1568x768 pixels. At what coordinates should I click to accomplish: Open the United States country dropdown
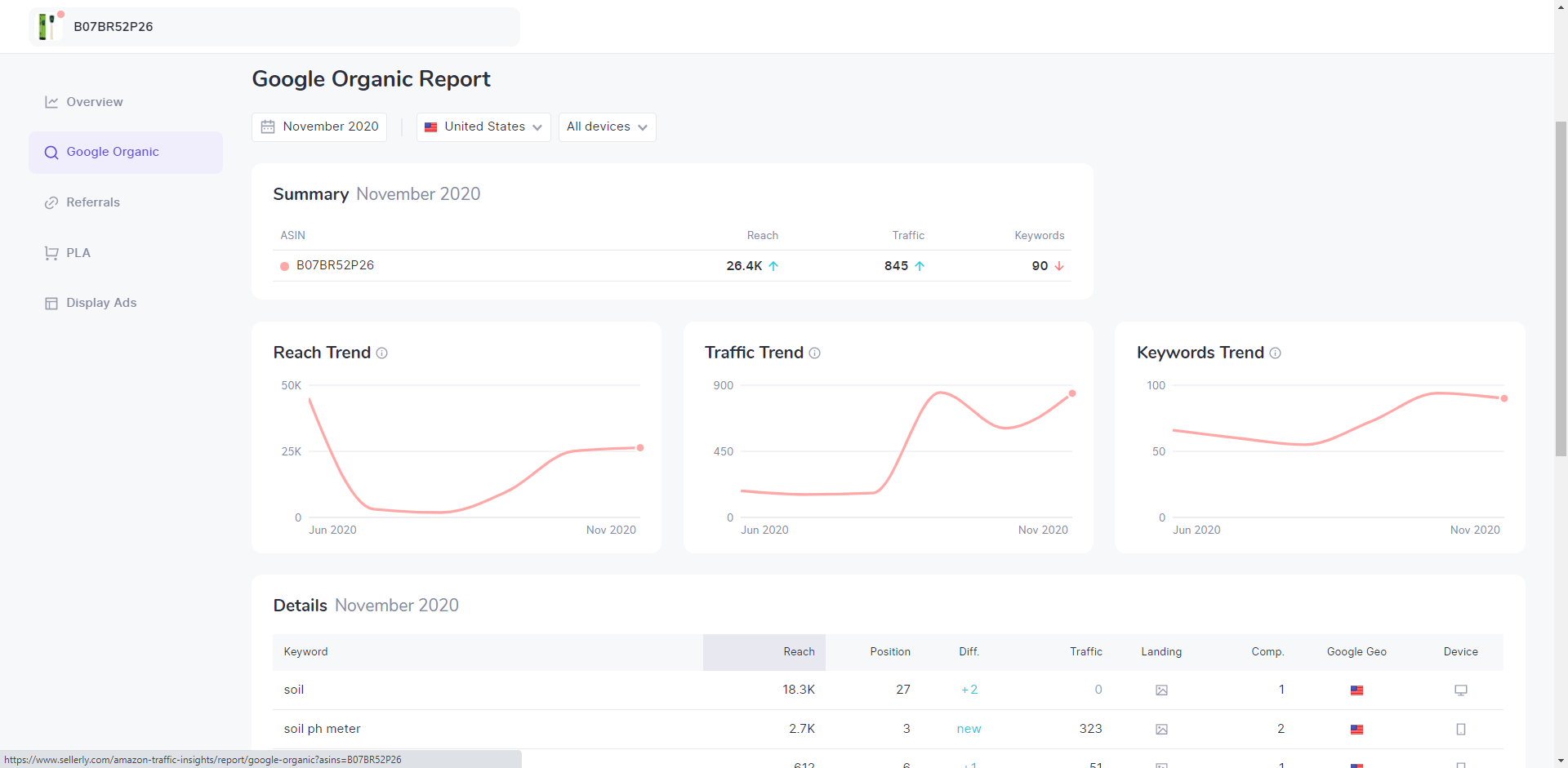click(x=483, y=127)
